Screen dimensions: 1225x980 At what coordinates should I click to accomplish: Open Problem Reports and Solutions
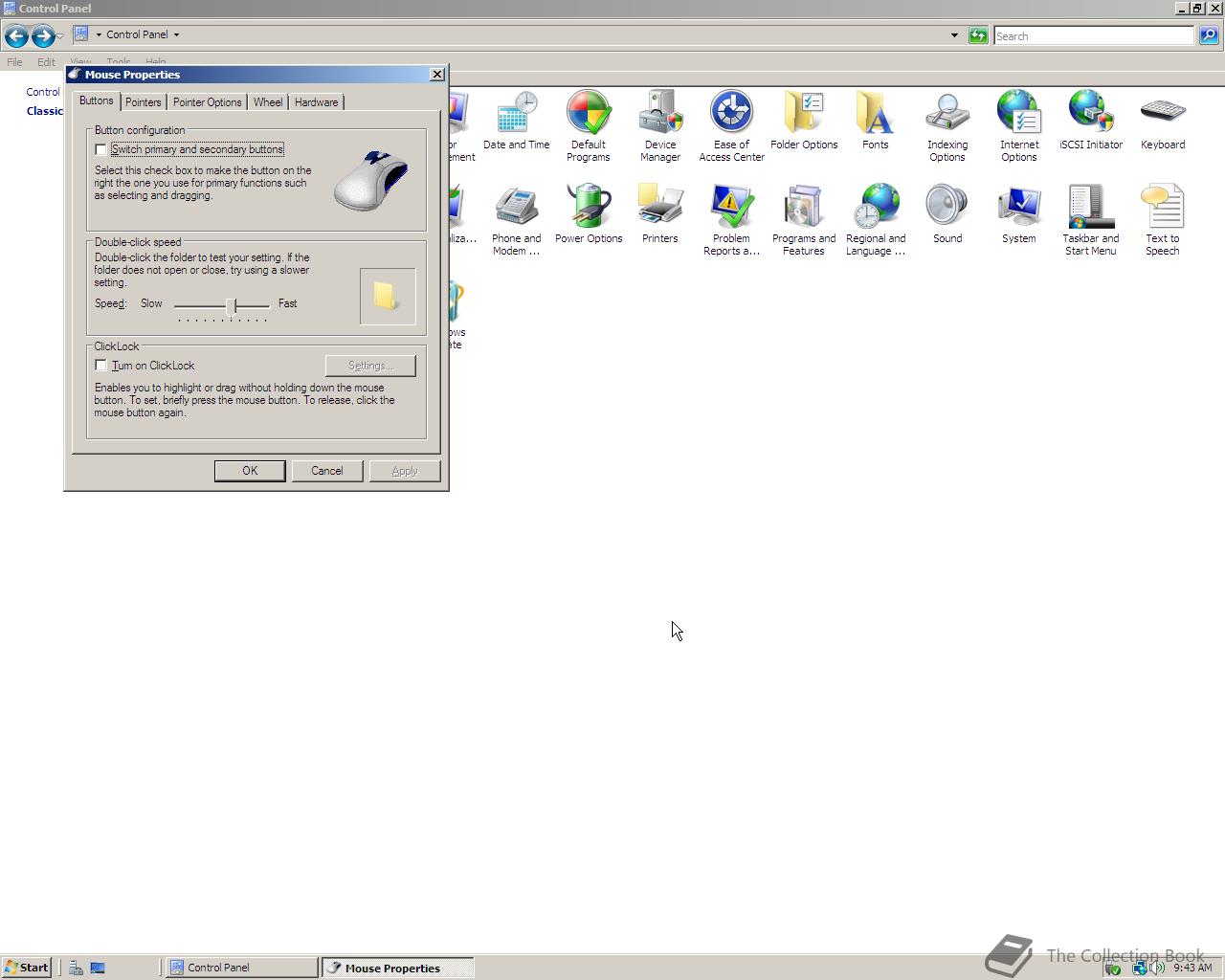(732, 220)
